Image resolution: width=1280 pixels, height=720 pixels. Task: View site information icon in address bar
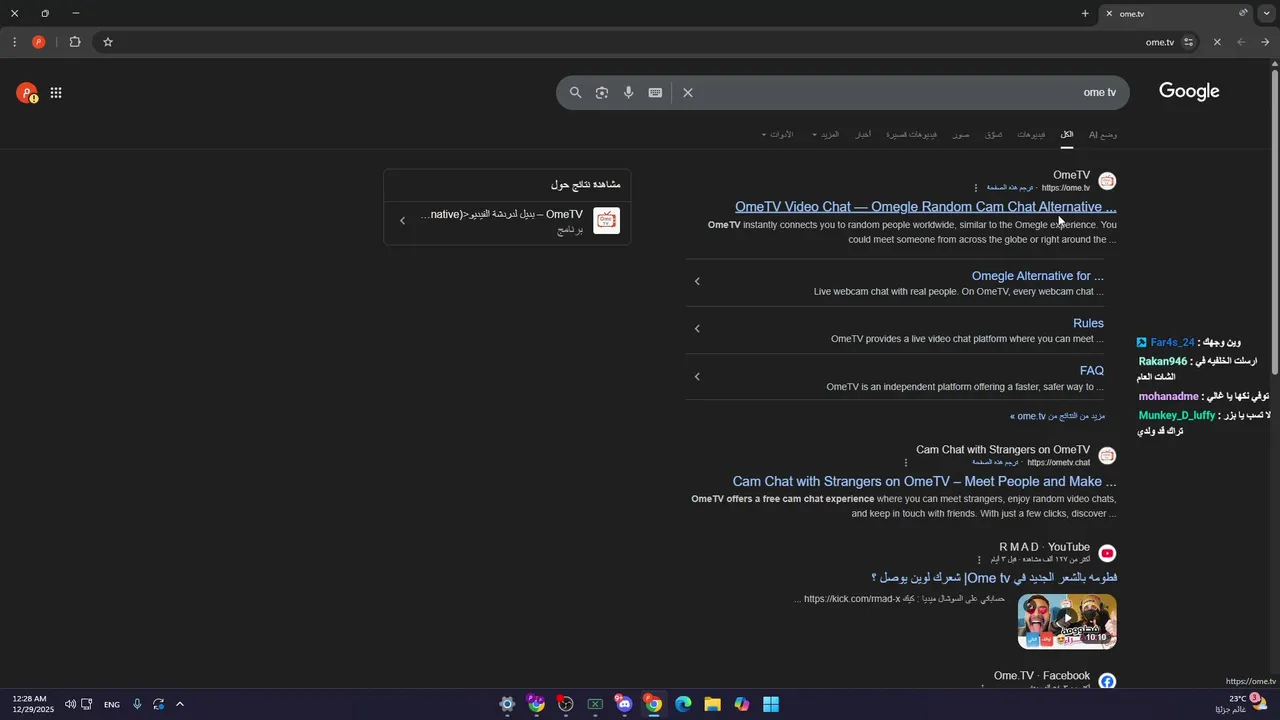tap(1188, 42)
